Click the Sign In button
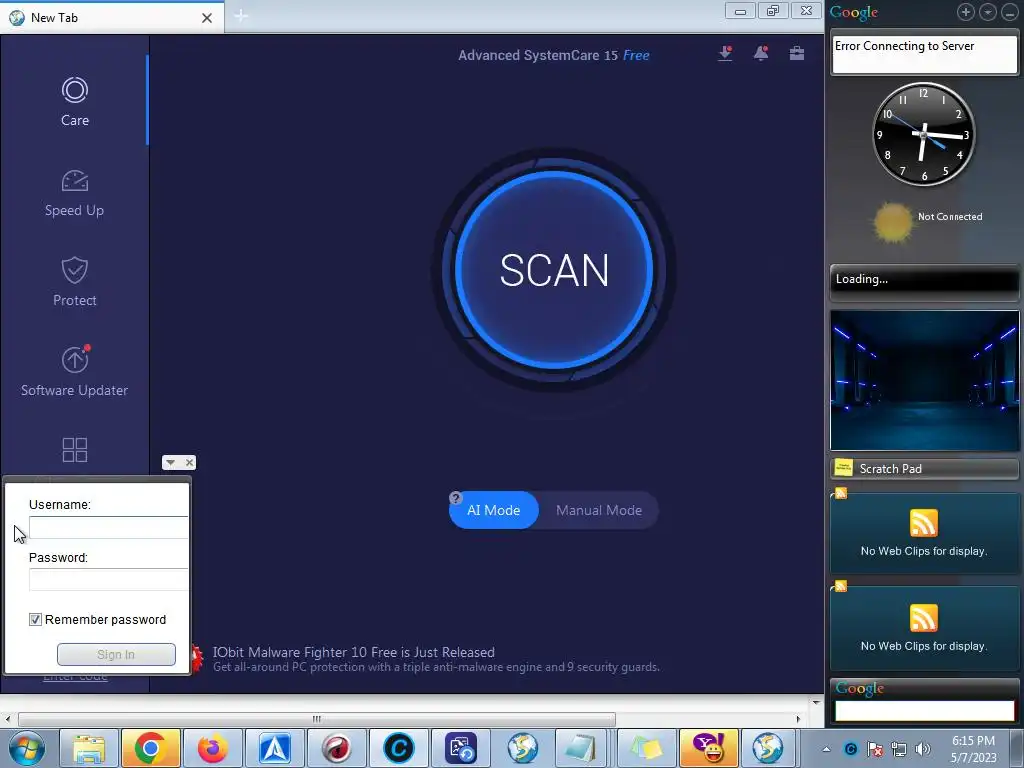Screen dimensions: 1024x768 116,654
